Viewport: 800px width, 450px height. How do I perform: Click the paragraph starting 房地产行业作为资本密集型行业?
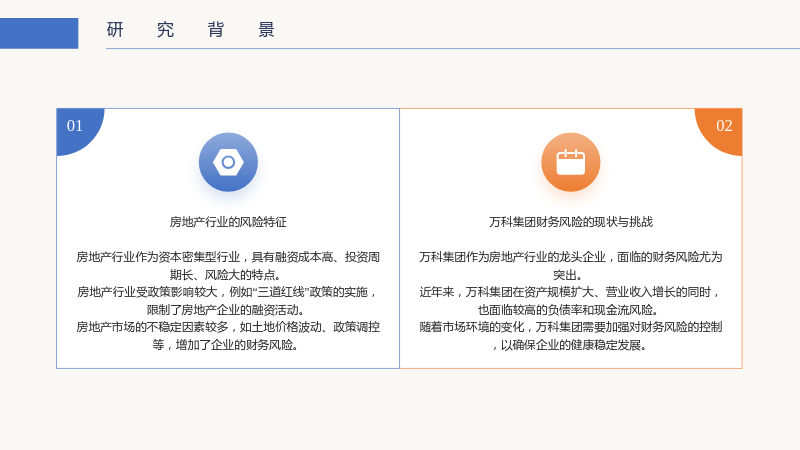point(228,266)
